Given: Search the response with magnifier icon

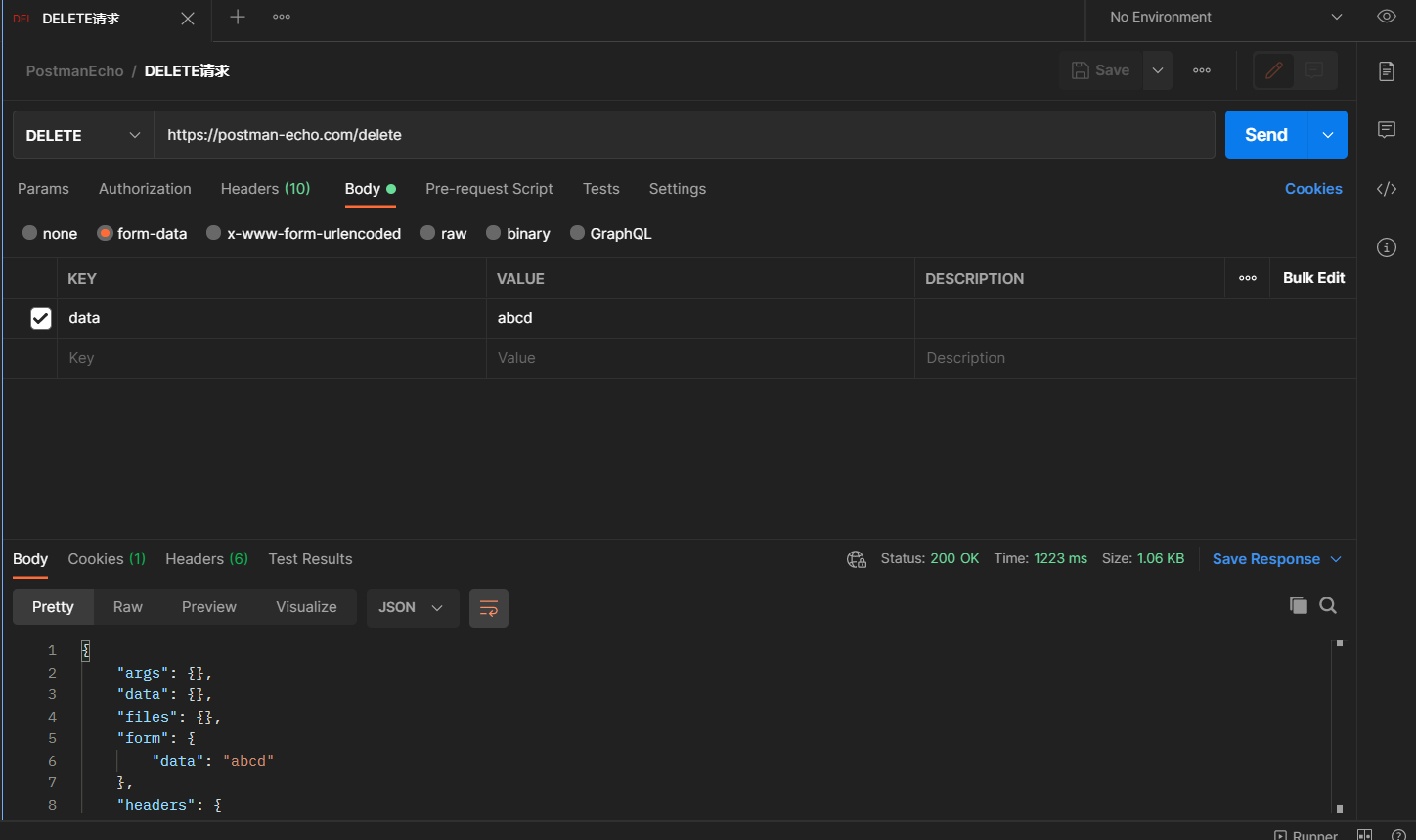Looking at the screenshot, I should click(x=1328, y=605).
